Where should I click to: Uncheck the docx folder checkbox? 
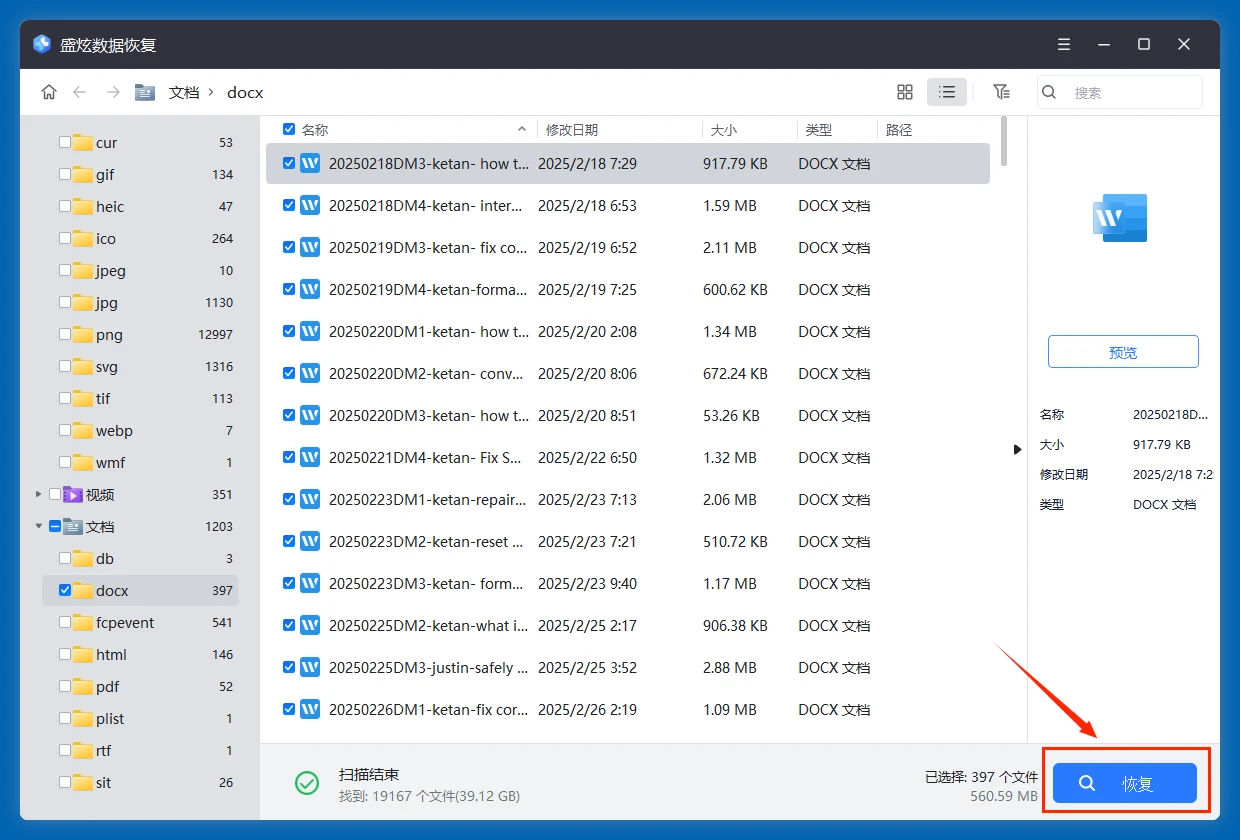click(65, 590)
